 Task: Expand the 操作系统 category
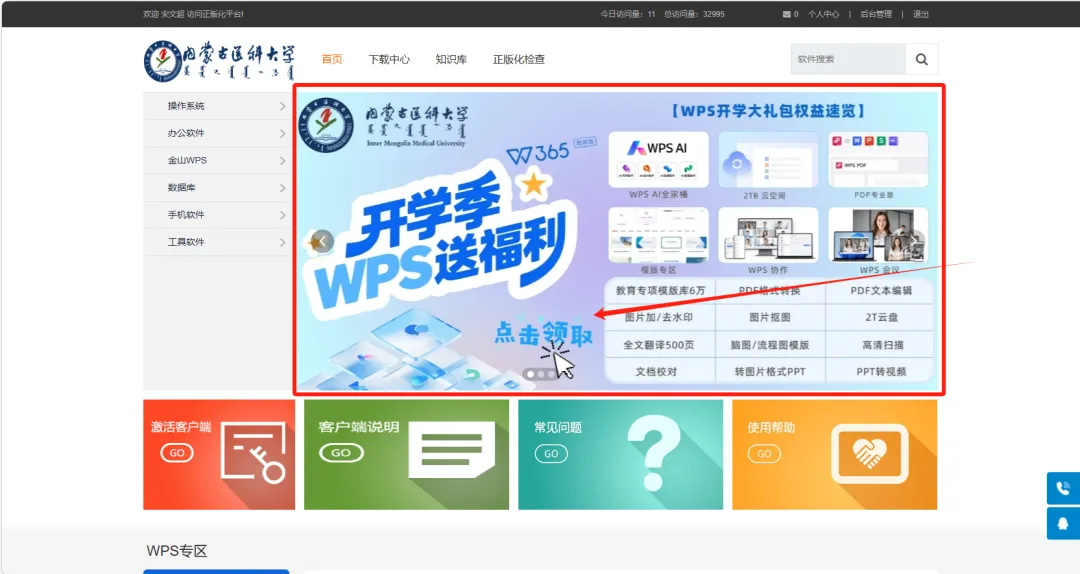218,106
